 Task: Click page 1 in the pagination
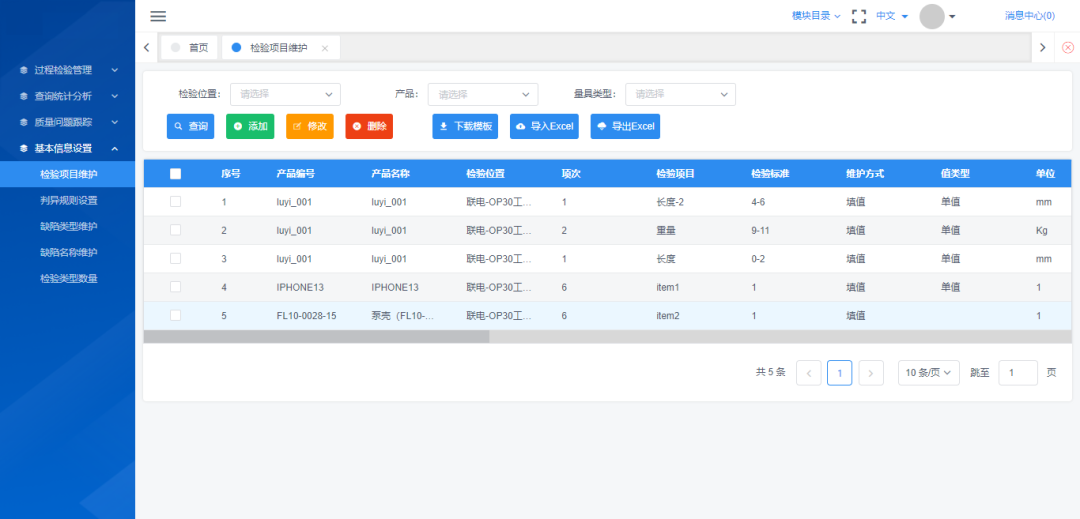point(840,373)
